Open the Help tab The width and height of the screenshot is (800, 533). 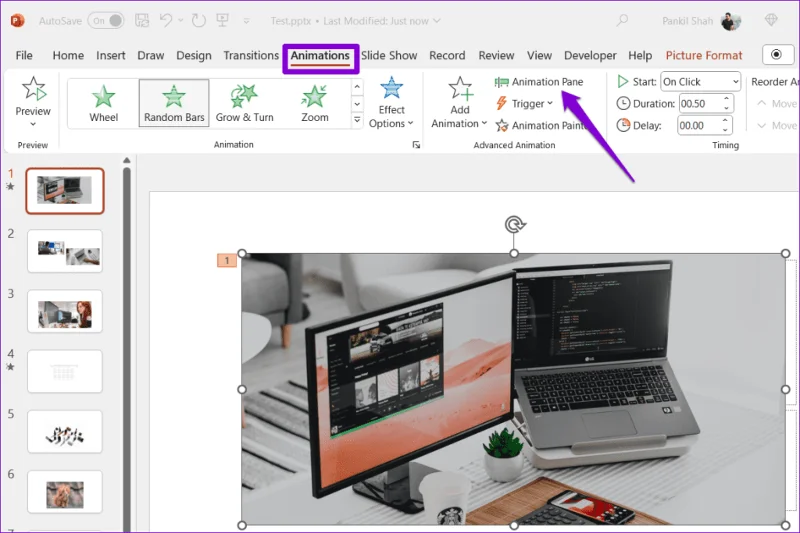pyautogui.click(x=640, y=55)
